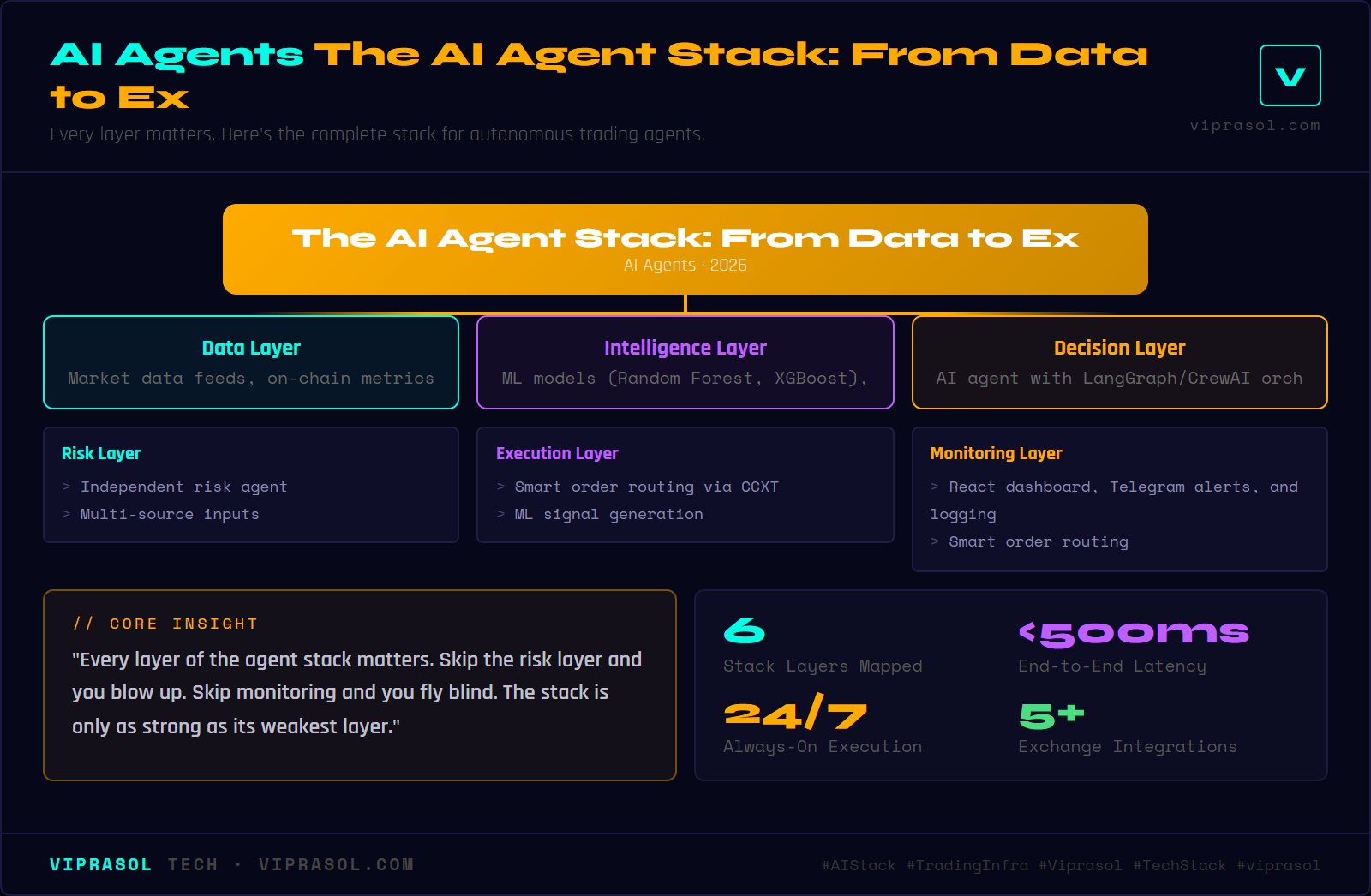Click the V logo icon
1371x896 pixels.
point(1290,75)
